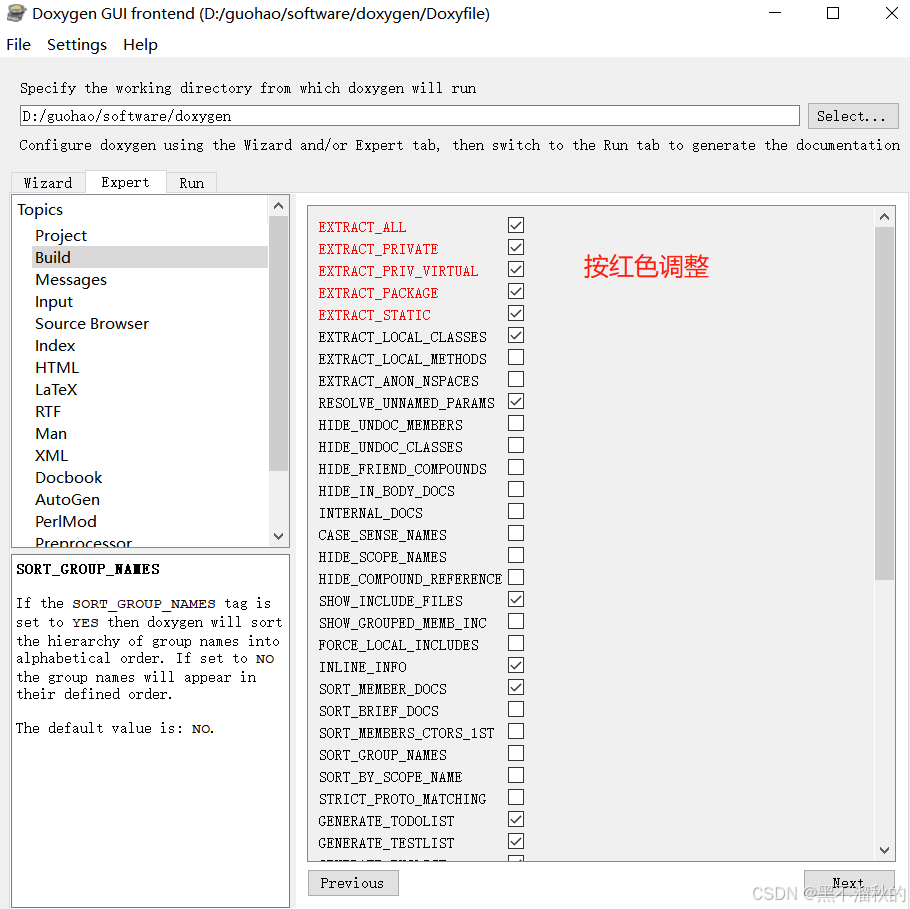910x909 pixels.
Task: Go to the Next topic
Action: (x=848, y=883)
